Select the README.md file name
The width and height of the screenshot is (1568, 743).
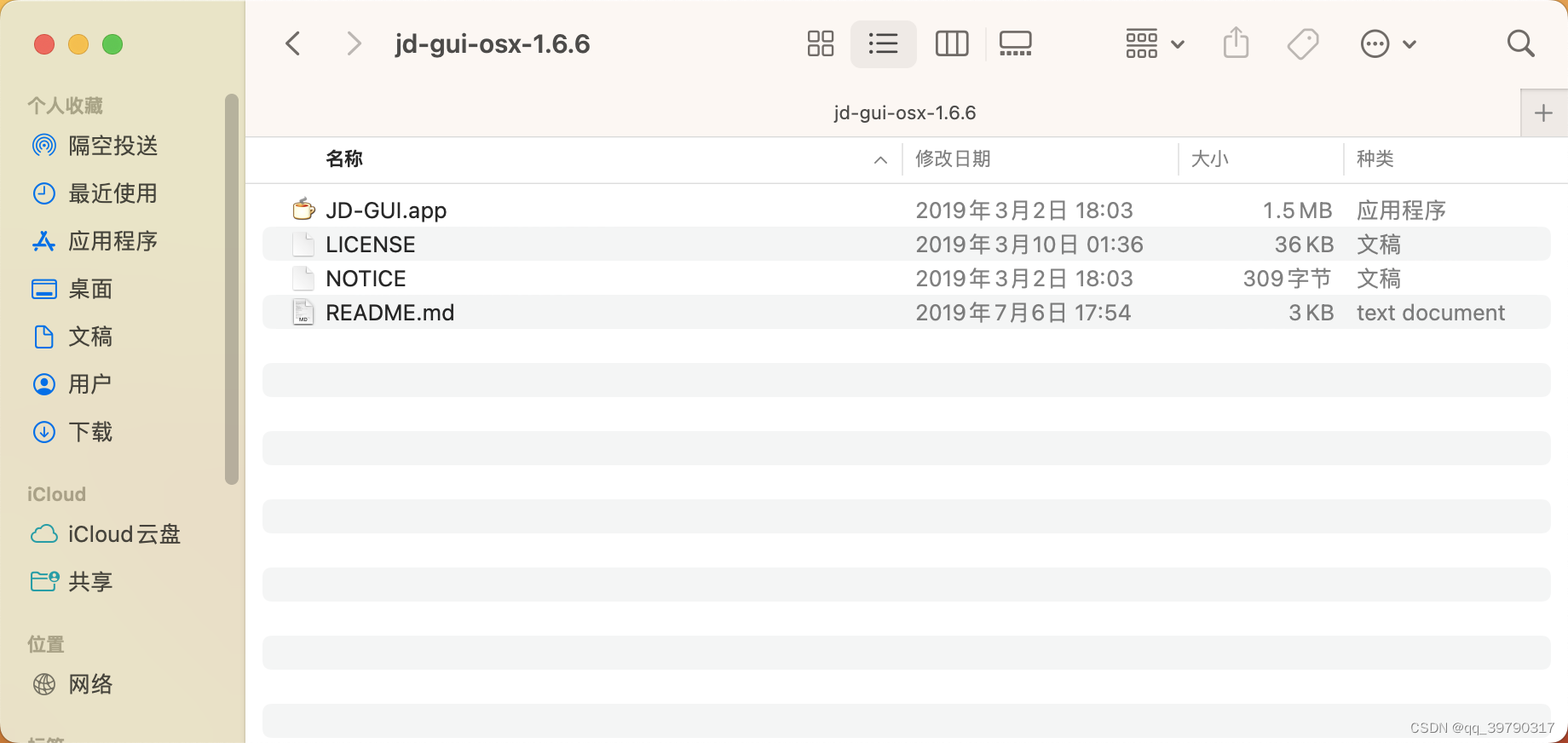tap(390, 313)
